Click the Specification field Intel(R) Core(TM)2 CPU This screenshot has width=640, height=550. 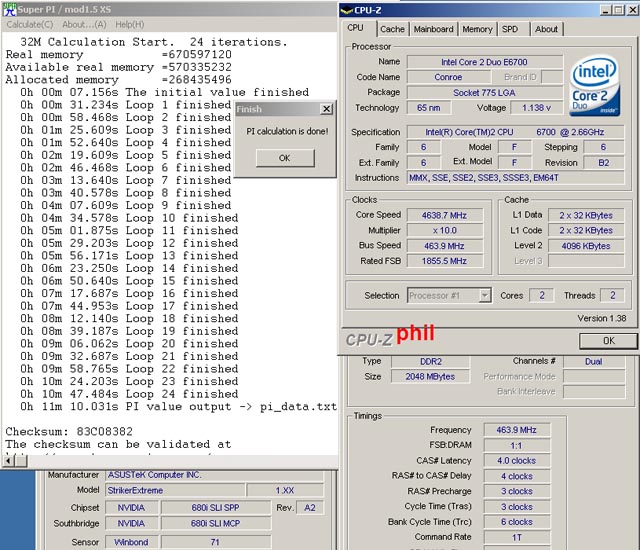(x=515, y=132)
